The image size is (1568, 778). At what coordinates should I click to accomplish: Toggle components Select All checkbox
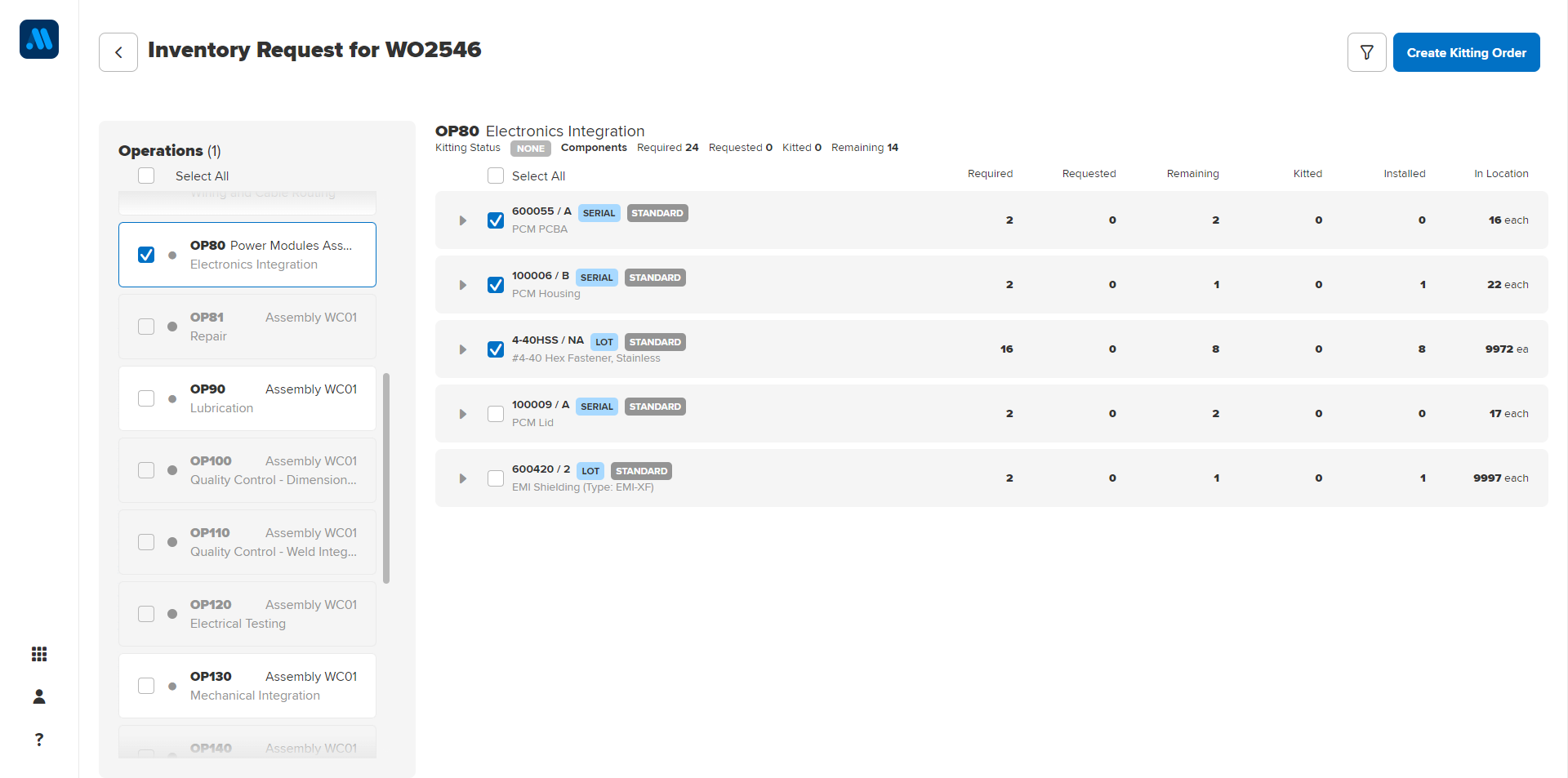[x=496, y=176]
